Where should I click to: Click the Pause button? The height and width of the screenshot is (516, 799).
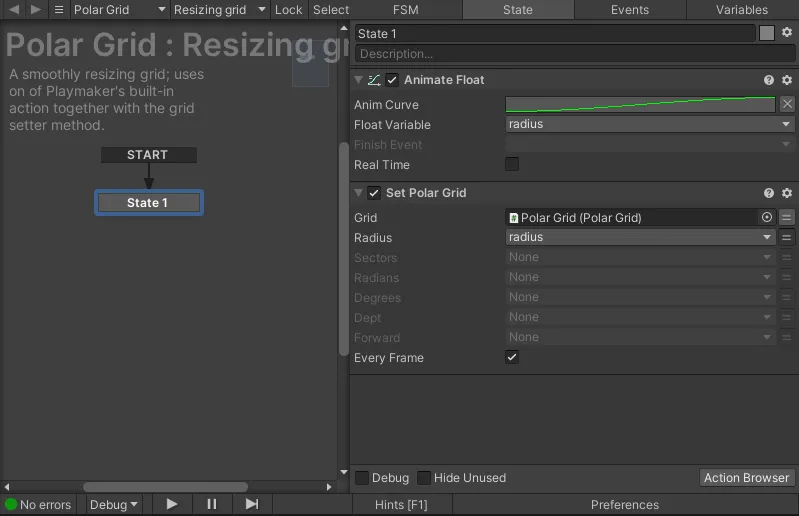click(212, 504)
